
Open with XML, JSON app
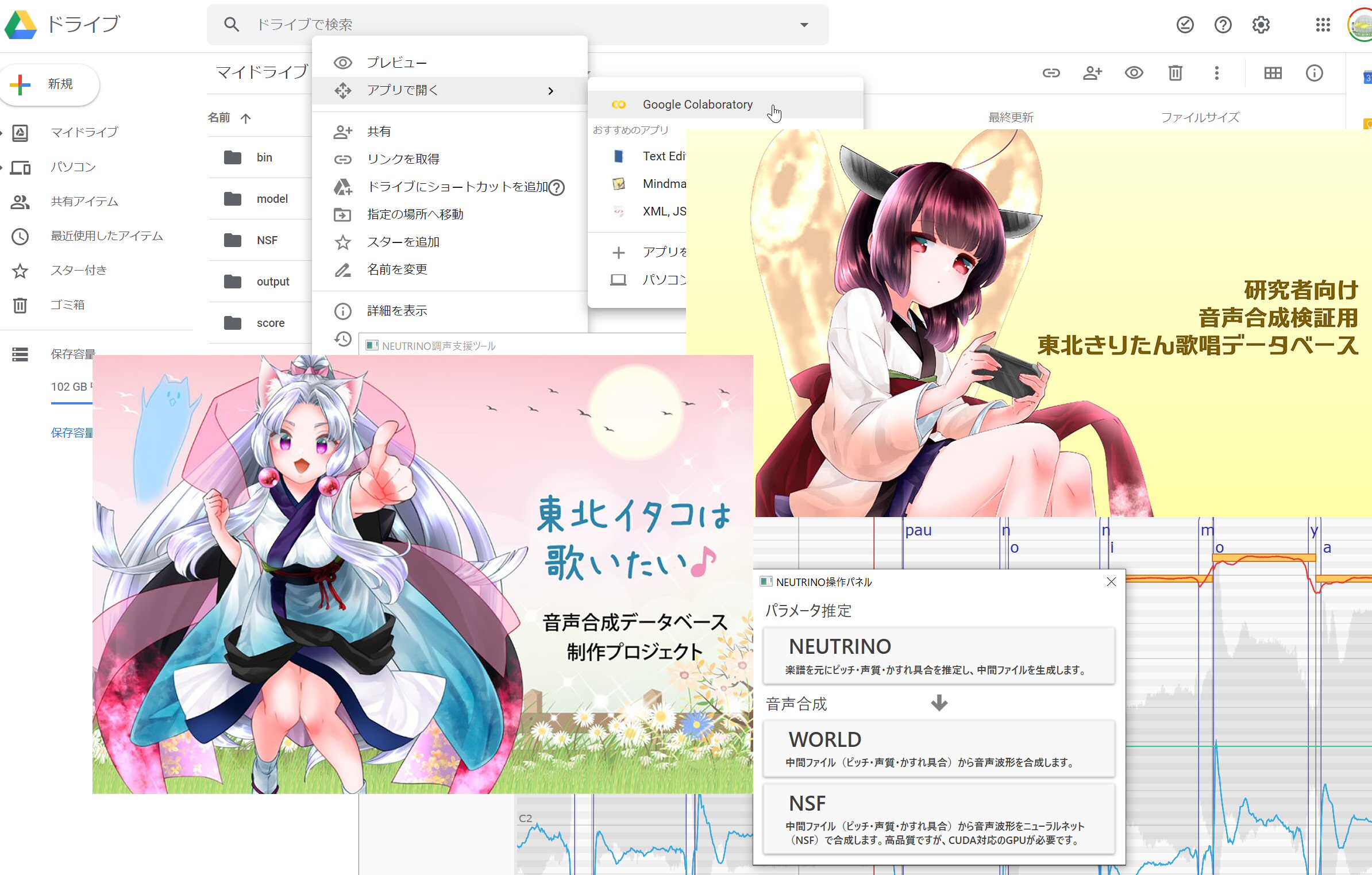click(637, 211)
